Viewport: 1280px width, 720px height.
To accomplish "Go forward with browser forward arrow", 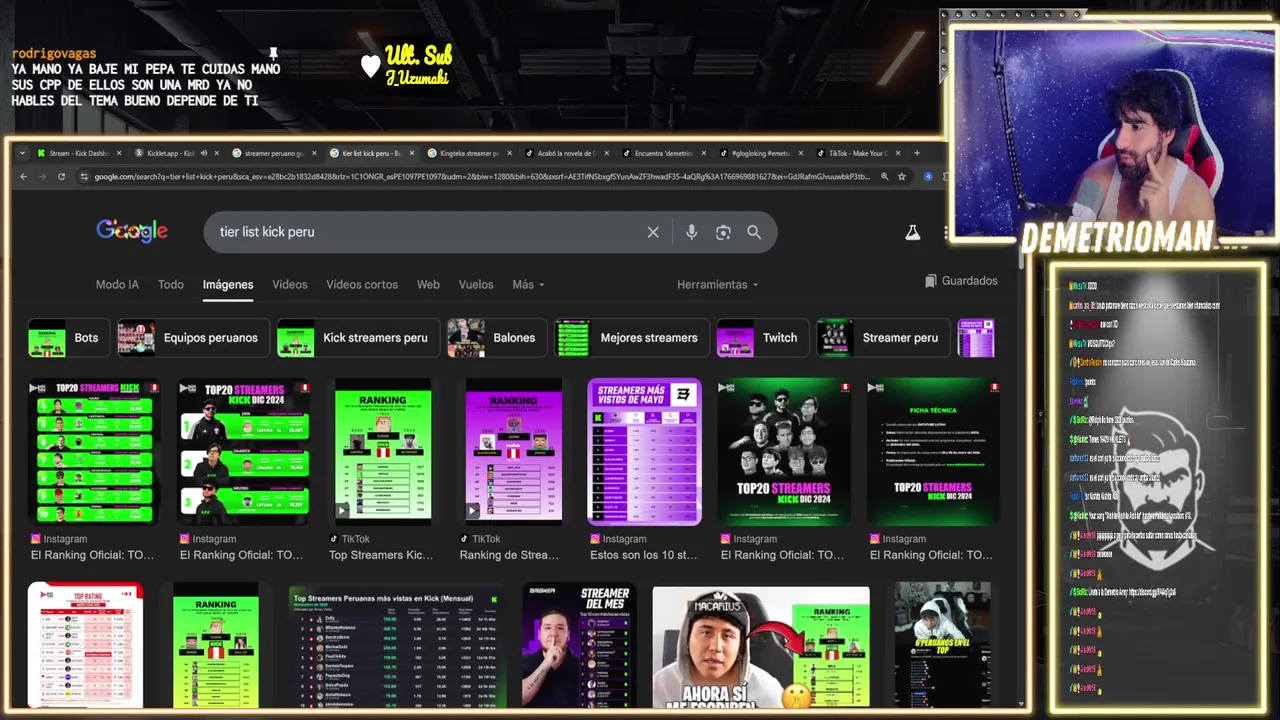I will point(42,177).
